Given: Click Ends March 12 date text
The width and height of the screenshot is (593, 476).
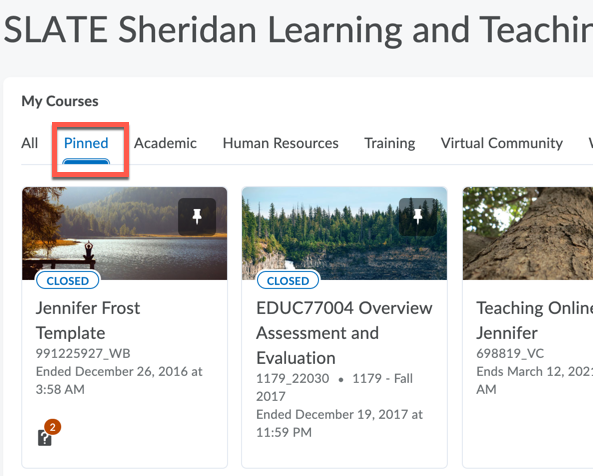Looking at the screenshot, I should click(x=534, y=380).
